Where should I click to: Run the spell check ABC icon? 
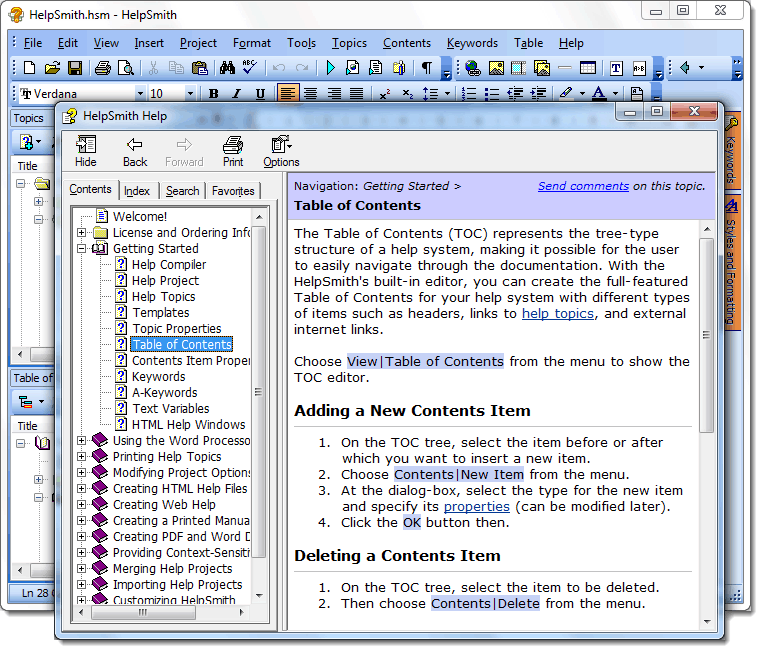(x=250, y=67)
